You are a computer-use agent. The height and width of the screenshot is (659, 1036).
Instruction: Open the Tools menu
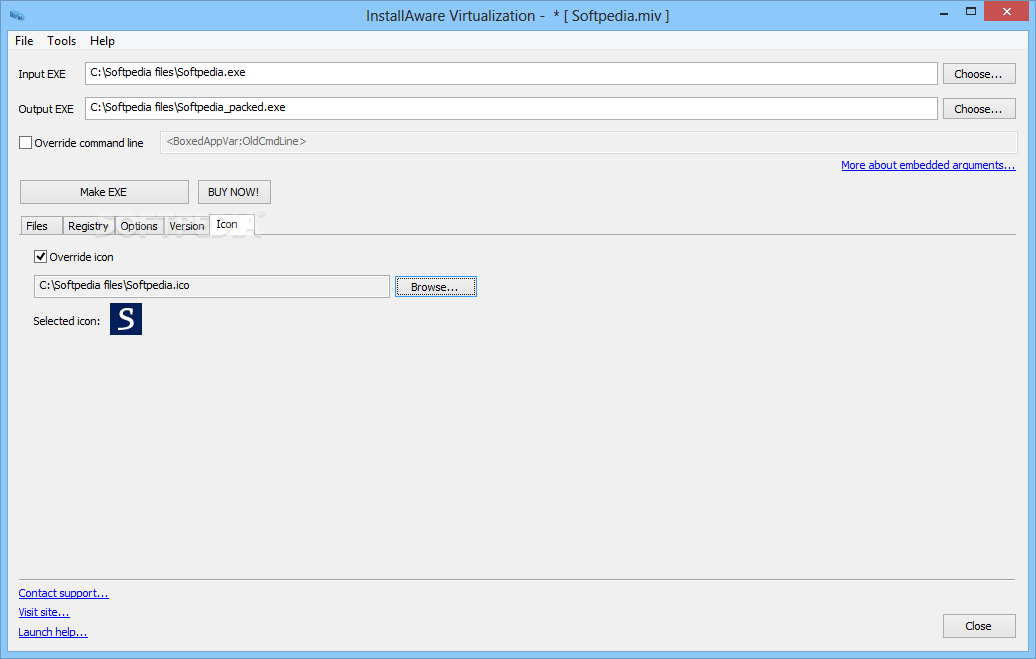(x=61, y=40)
